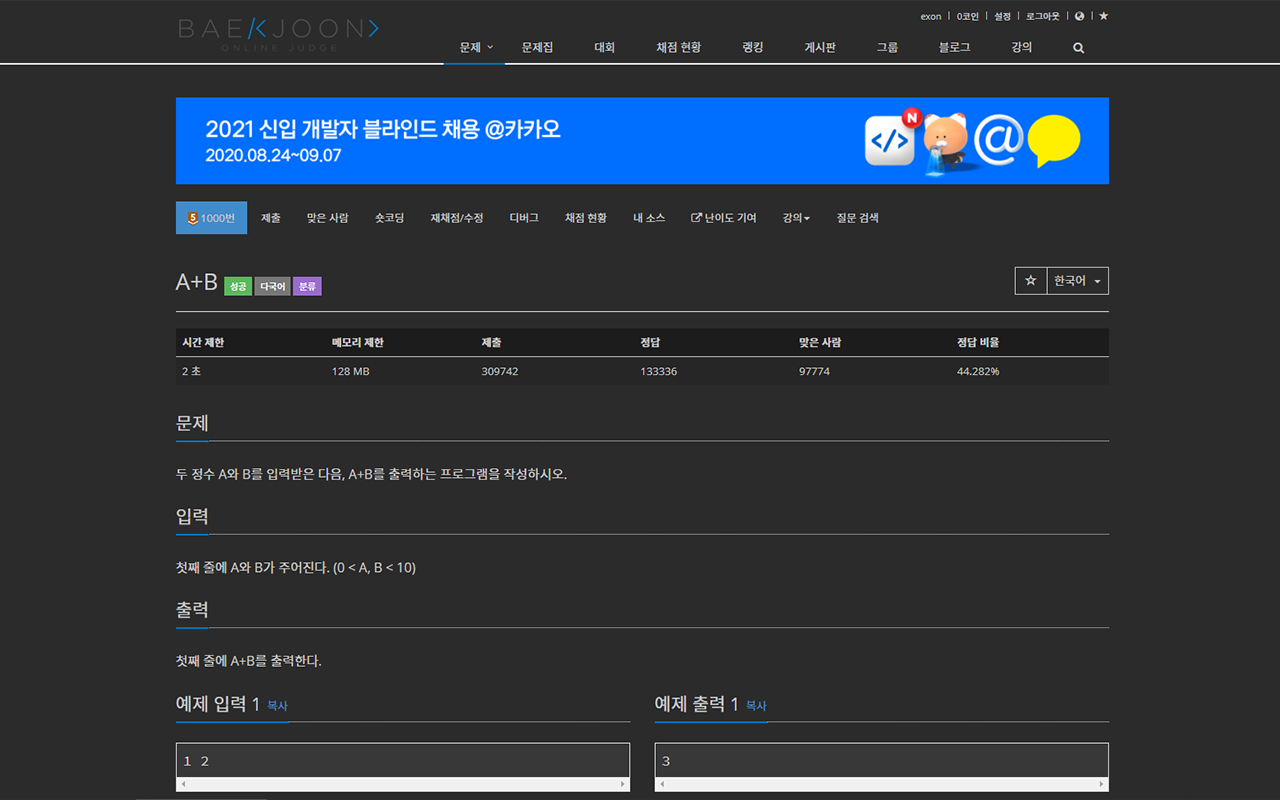Favorite the problem with the star button
1280x800 pixels.
(1030, 281)
